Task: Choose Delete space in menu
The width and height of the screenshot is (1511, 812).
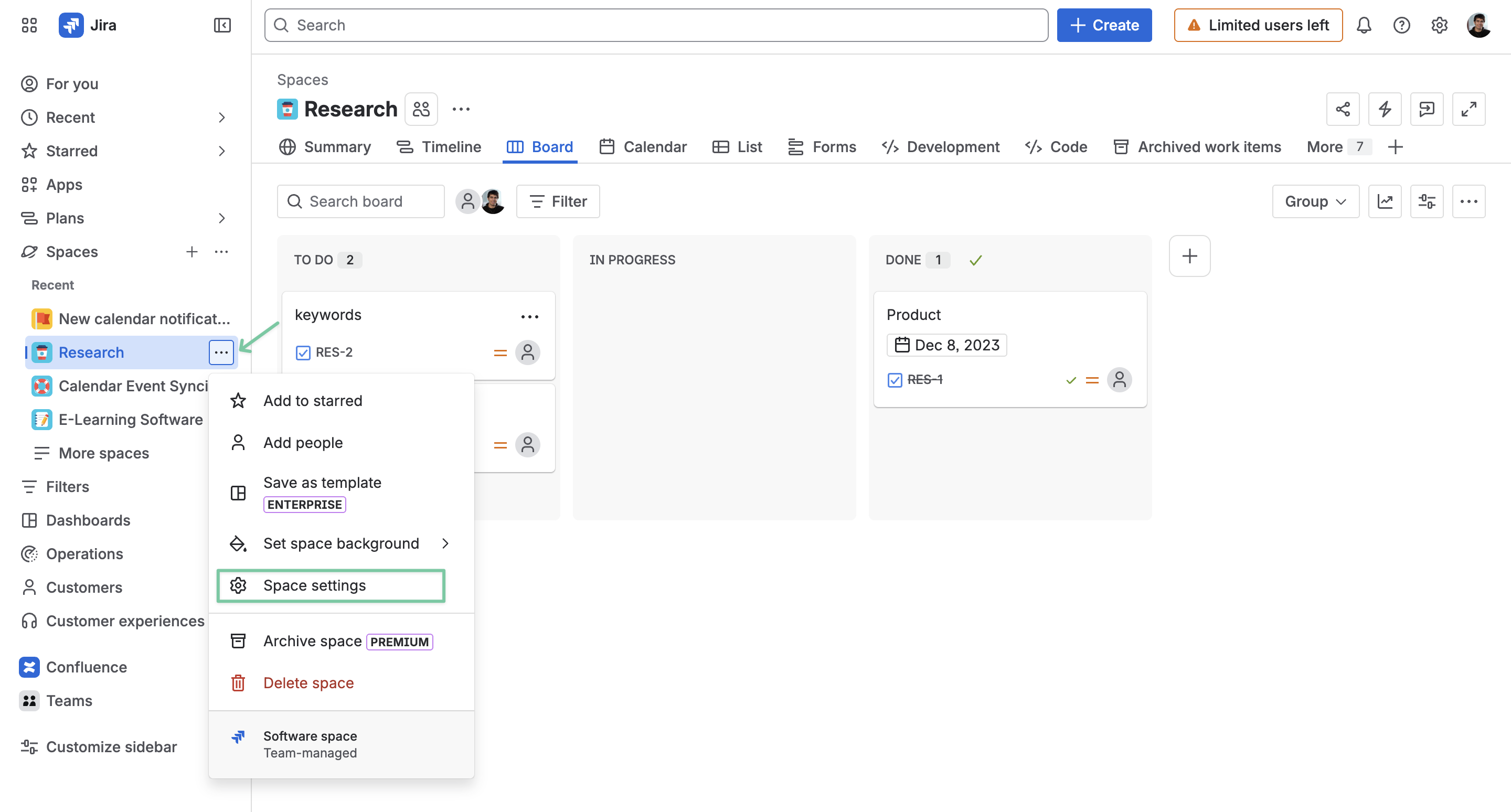Action: [341, 683]
